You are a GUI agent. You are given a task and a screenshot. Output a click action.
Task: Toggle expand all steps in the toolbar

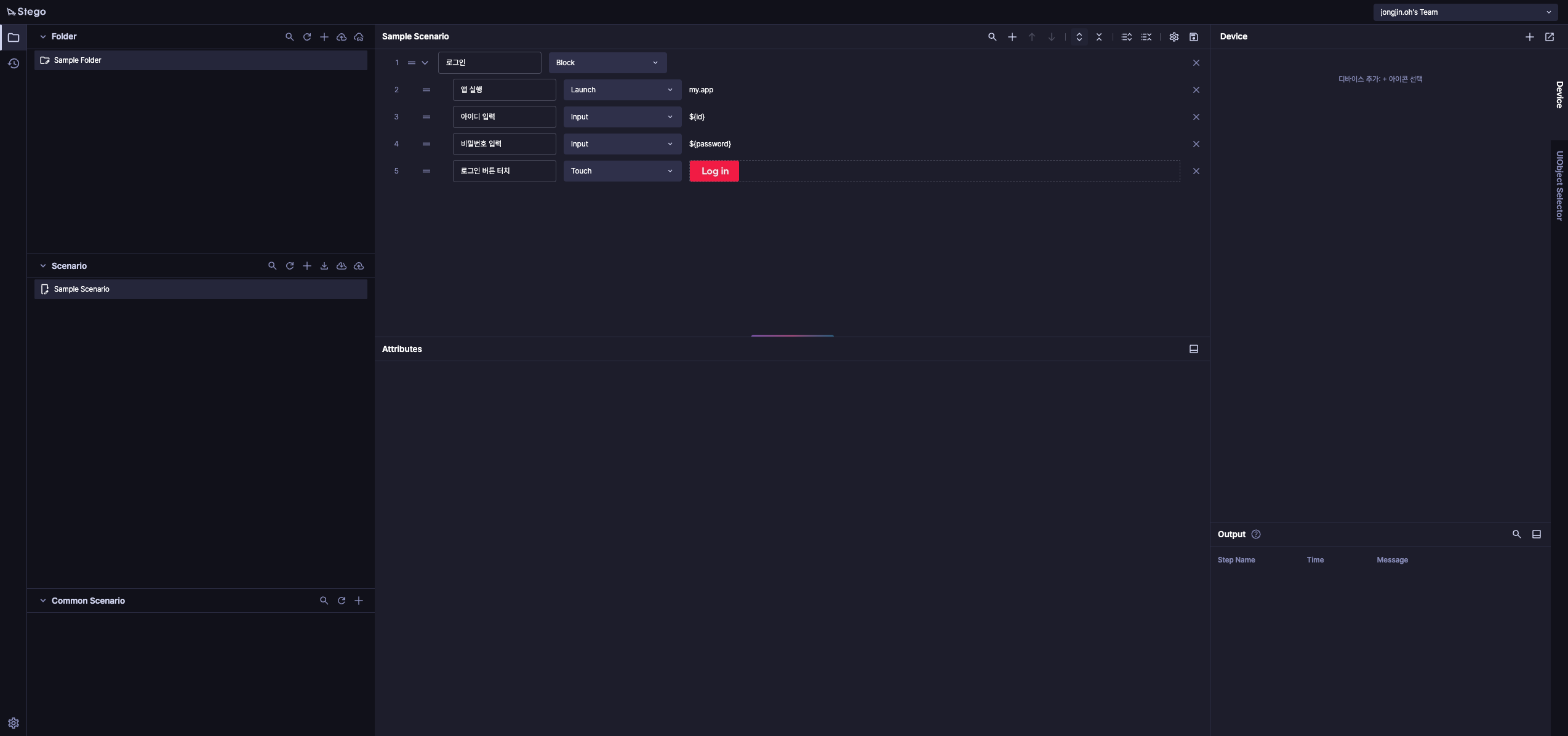[x=1079, y=37]
